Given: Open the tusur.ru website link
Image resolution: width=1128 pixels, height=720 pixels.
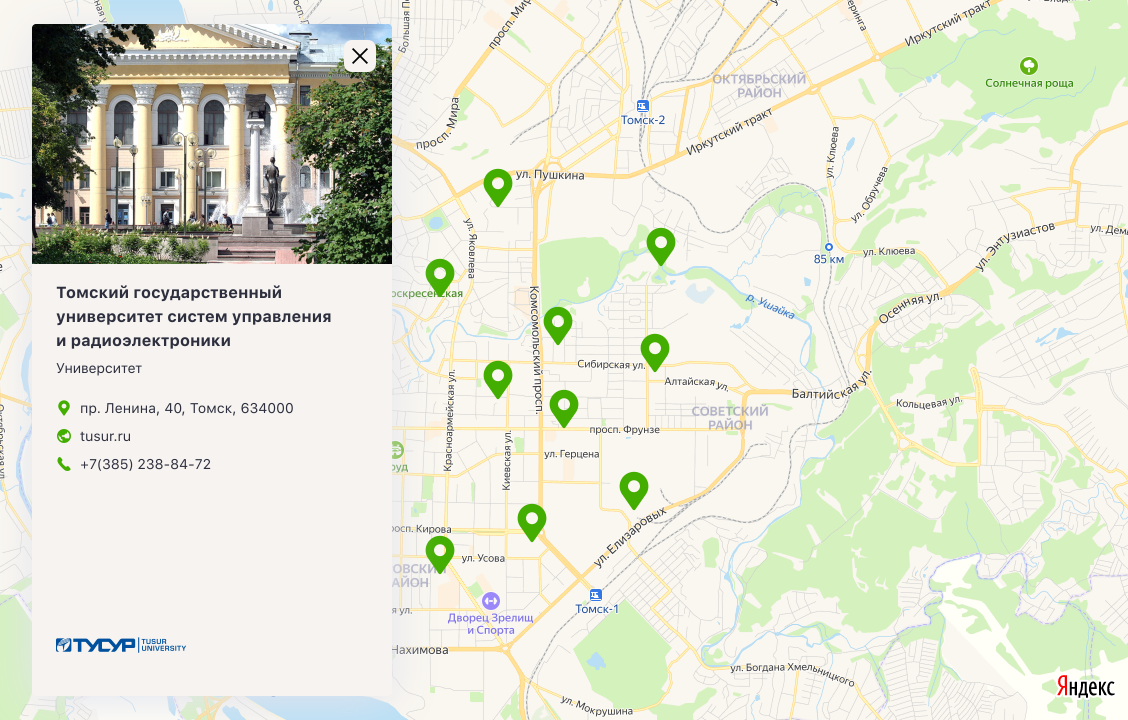Looking at the screenshot, I should (105, 436).
